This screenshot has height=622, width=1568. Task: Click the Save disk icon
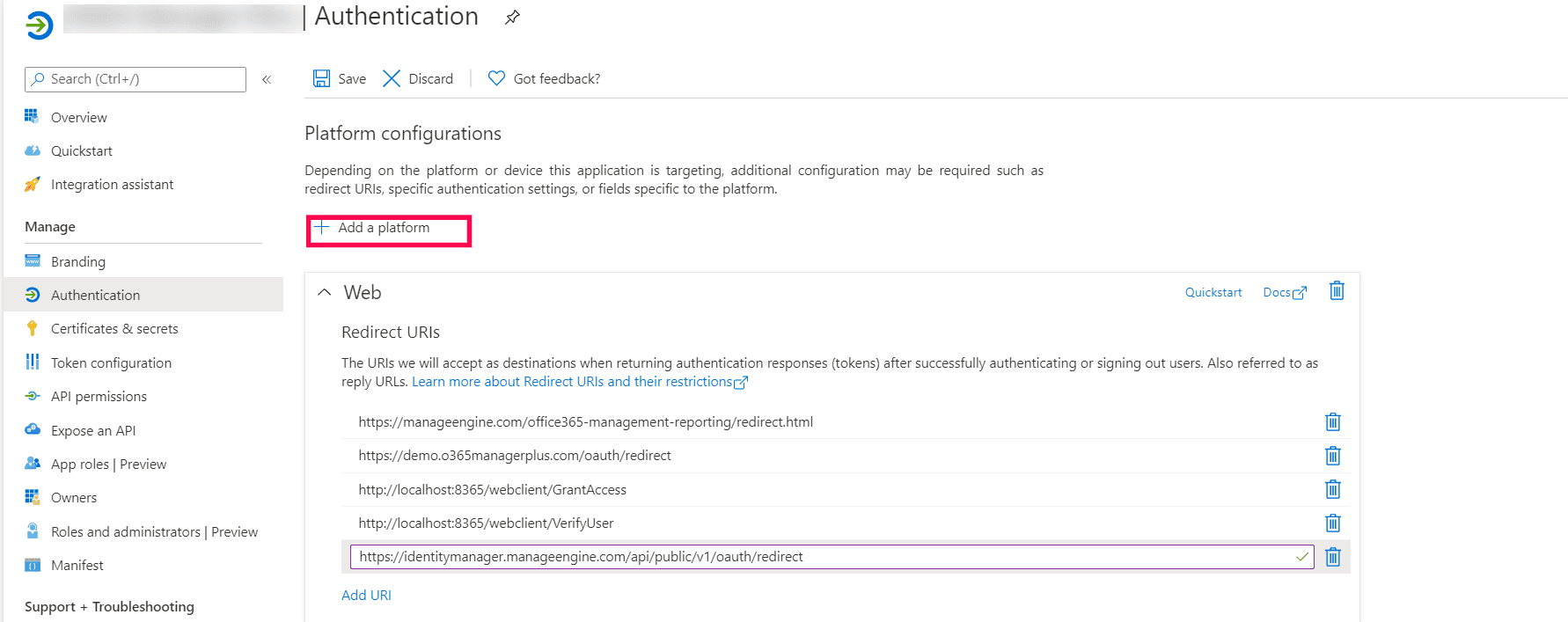coord(322,78)
